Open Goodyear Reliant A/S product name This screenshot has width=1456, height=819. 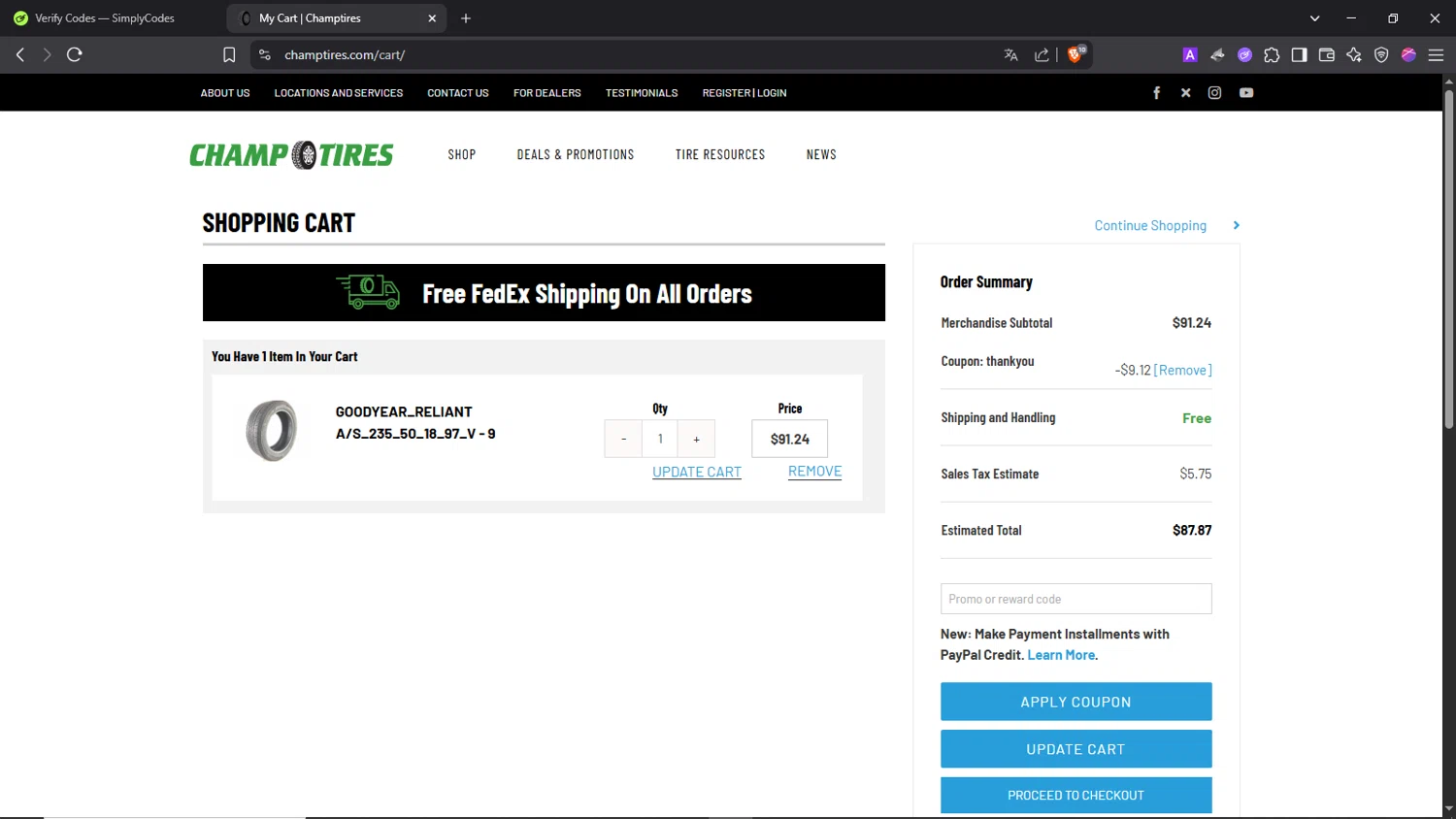point(415,423)
